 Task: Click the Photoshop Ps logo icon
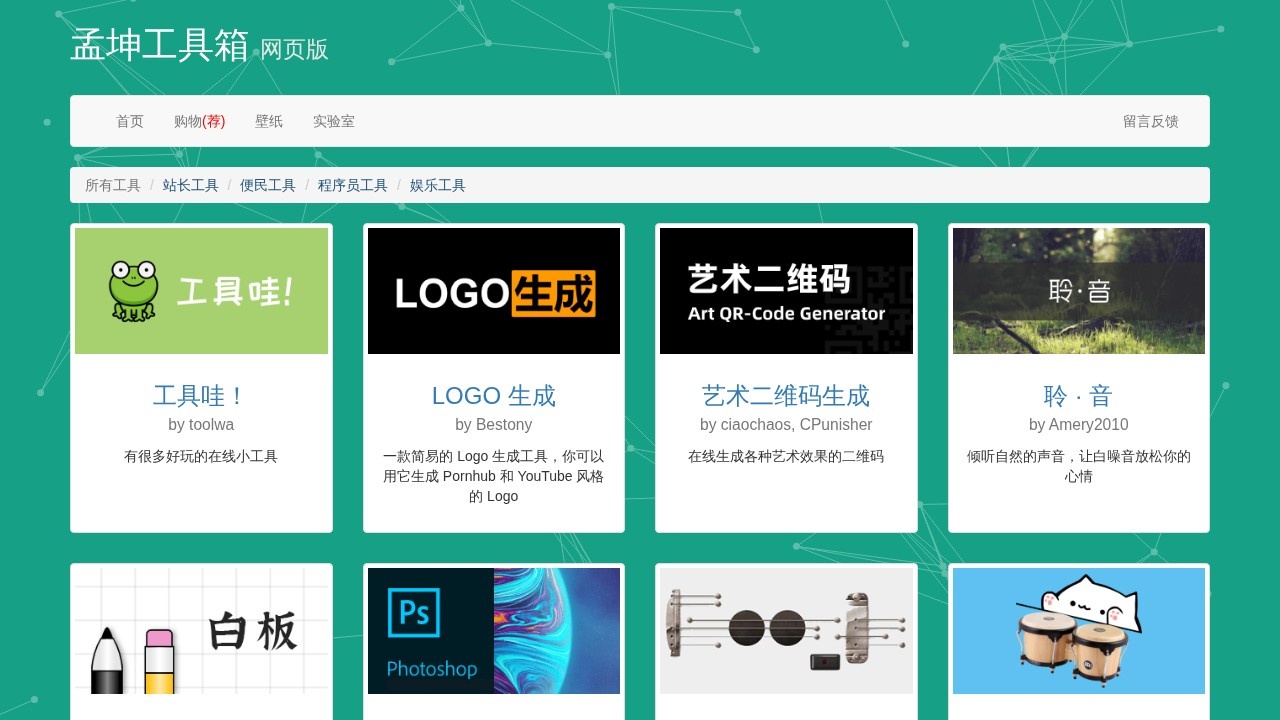click(414, 612)
